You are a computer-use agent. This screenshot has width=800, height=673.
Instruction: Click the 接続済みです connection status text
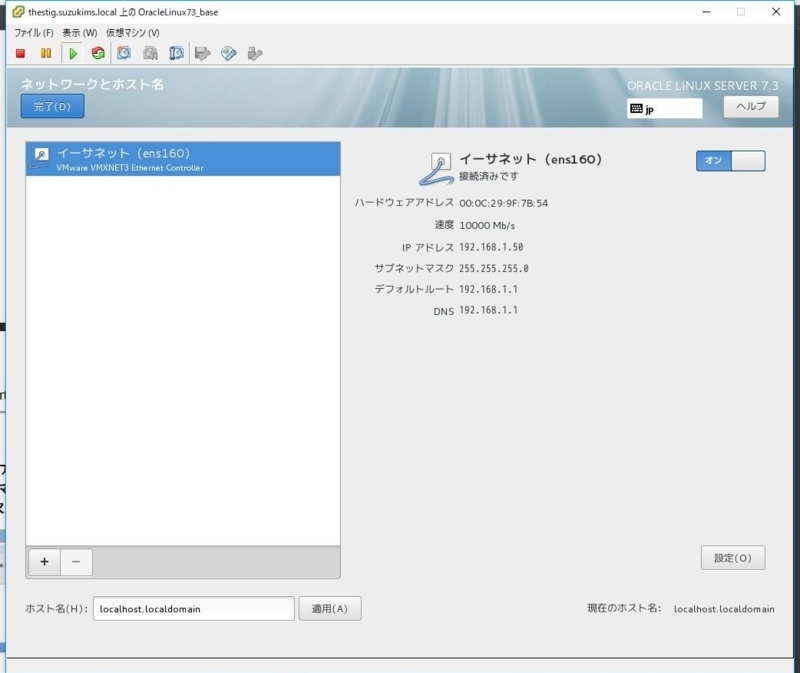click(x=489, y=177)
